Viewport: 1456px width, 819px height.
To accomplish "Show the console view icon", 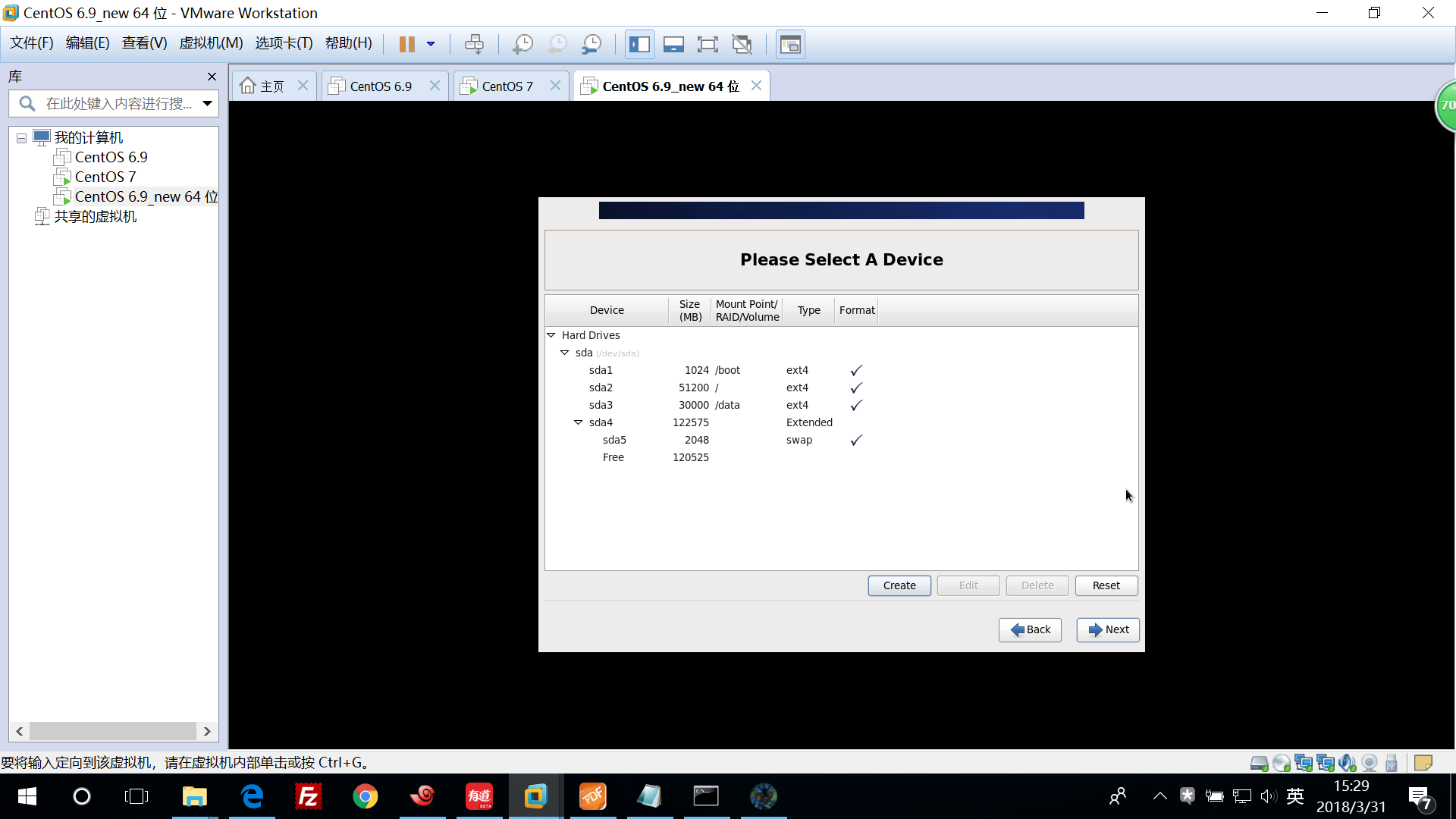I will coord(790,44).
